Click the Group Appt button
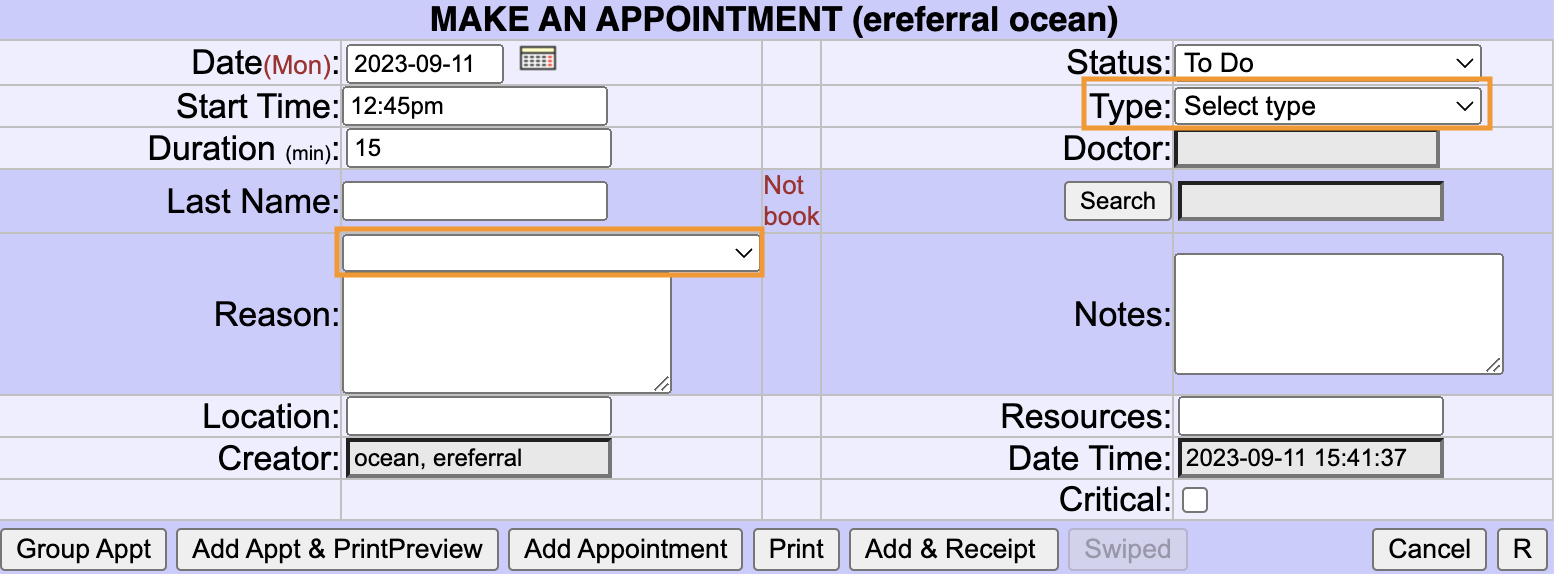Screen dimensions: 1554x574 (84, 549)
